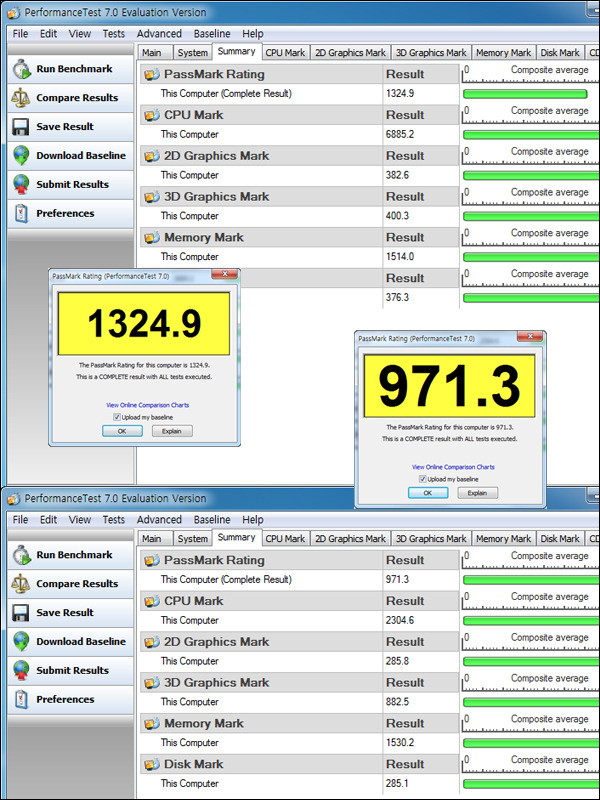Click Download Baseline globe icon in top window
Image resolution: width=600 pixels, height=800 pixels.
point(21,156)
